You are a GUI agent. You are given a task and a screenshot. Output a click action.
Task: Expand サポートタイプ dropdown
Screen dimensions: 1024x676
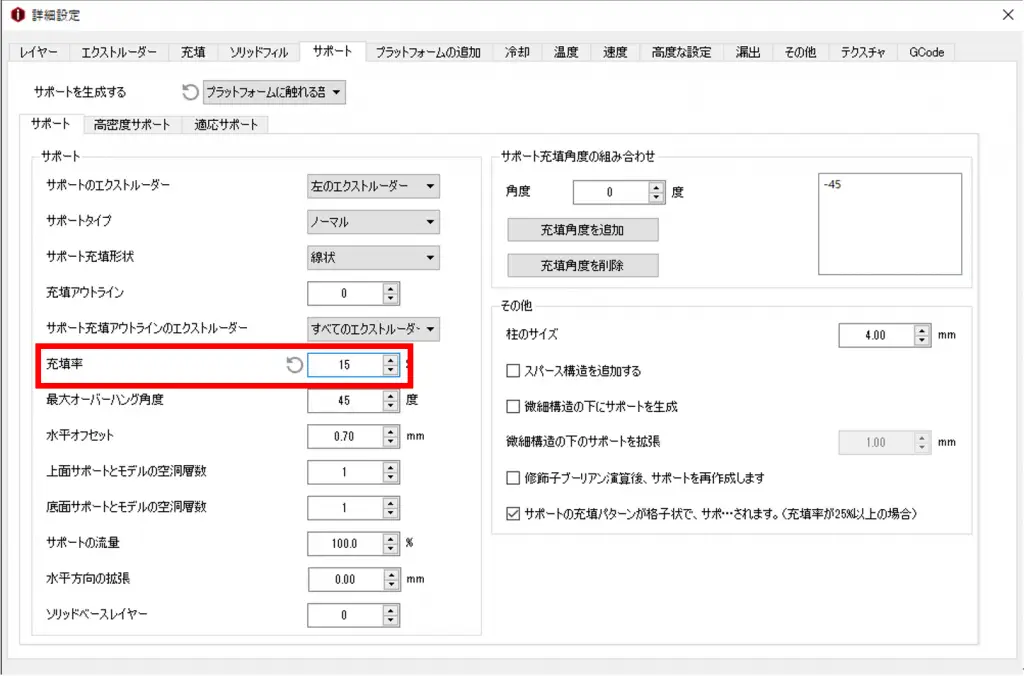(373, 222)
